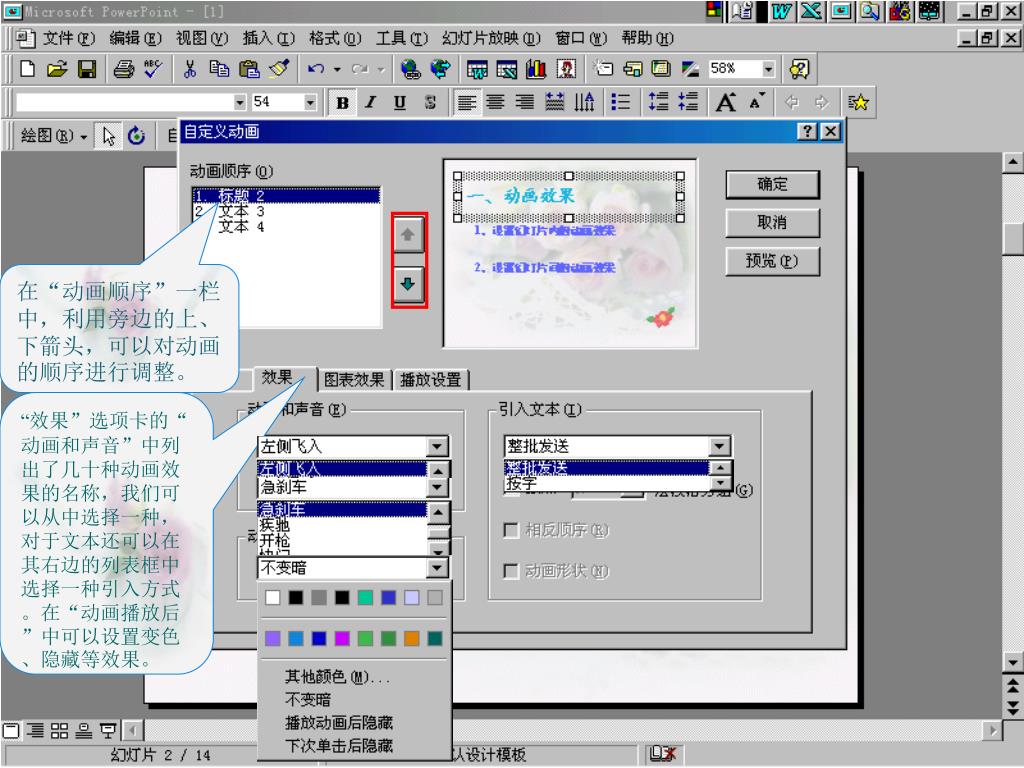Screen dimensions: 1024x768
Task: Open the 幻灯片放映 menu
Action: click(x=492, y=39)
